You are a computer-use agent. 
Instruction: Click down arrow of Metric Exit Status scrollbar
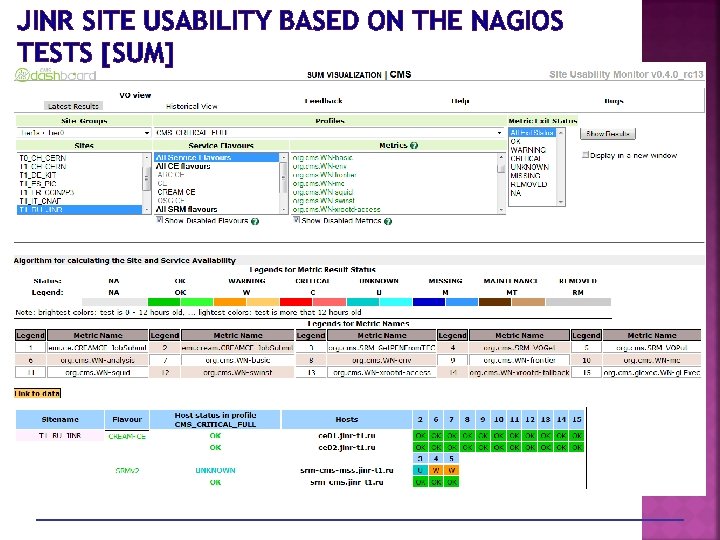(561, 202)
